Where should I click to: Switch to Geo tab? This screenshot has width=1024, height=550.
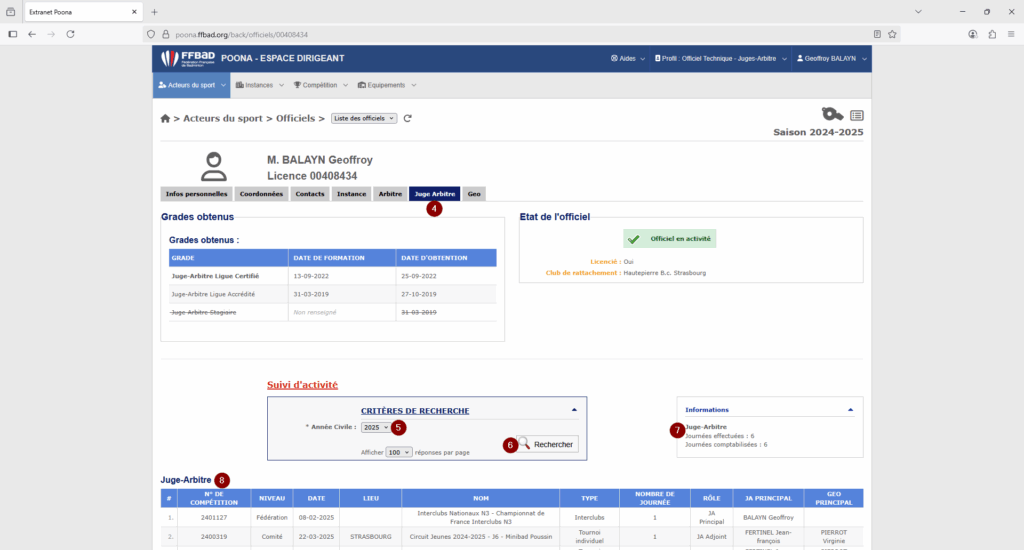[x=474, y=194]
